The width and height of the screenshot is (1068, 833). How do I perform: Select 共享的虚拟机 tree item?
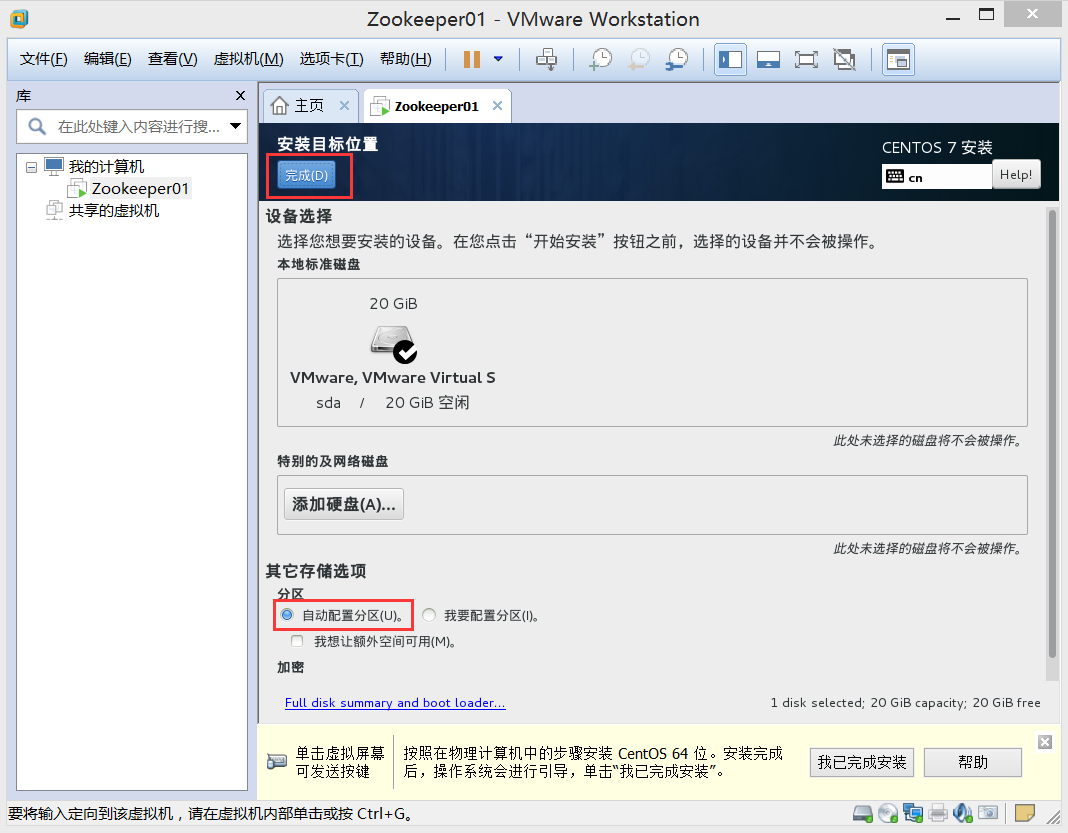click(114, 210)
